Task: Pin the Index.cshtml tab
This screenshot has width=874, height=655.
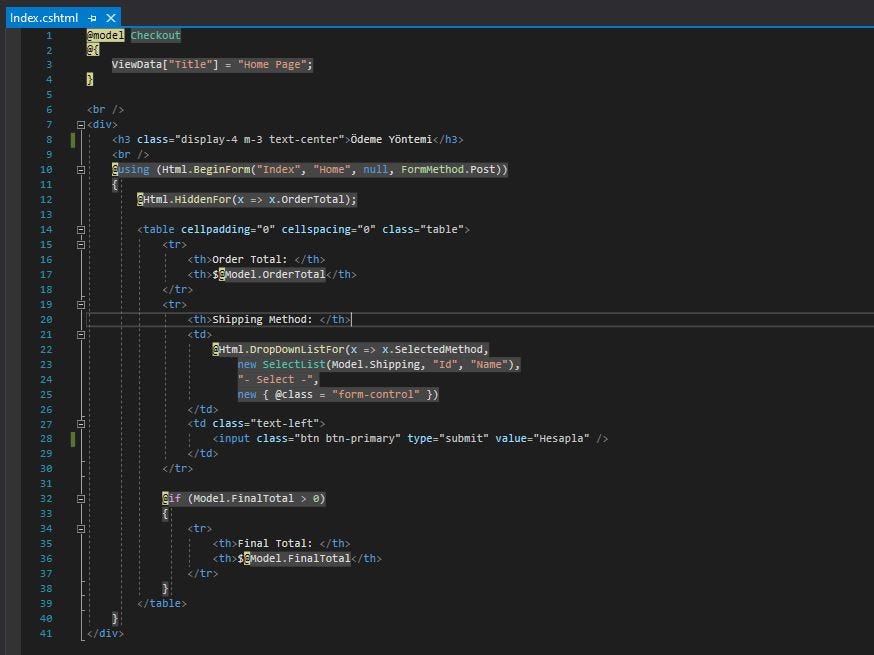Action: point(93,18)
